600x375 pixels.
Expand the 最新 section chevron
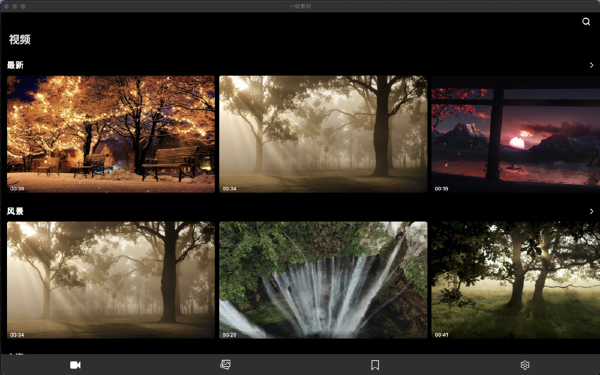tap(592, 65)
